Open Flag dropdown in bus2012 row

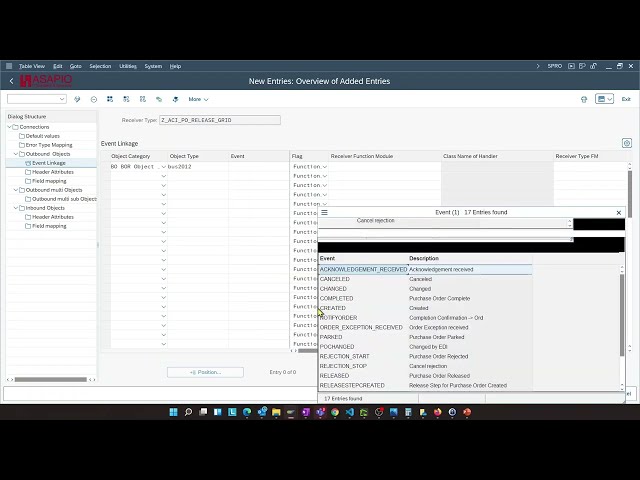[x=324, y=167]
